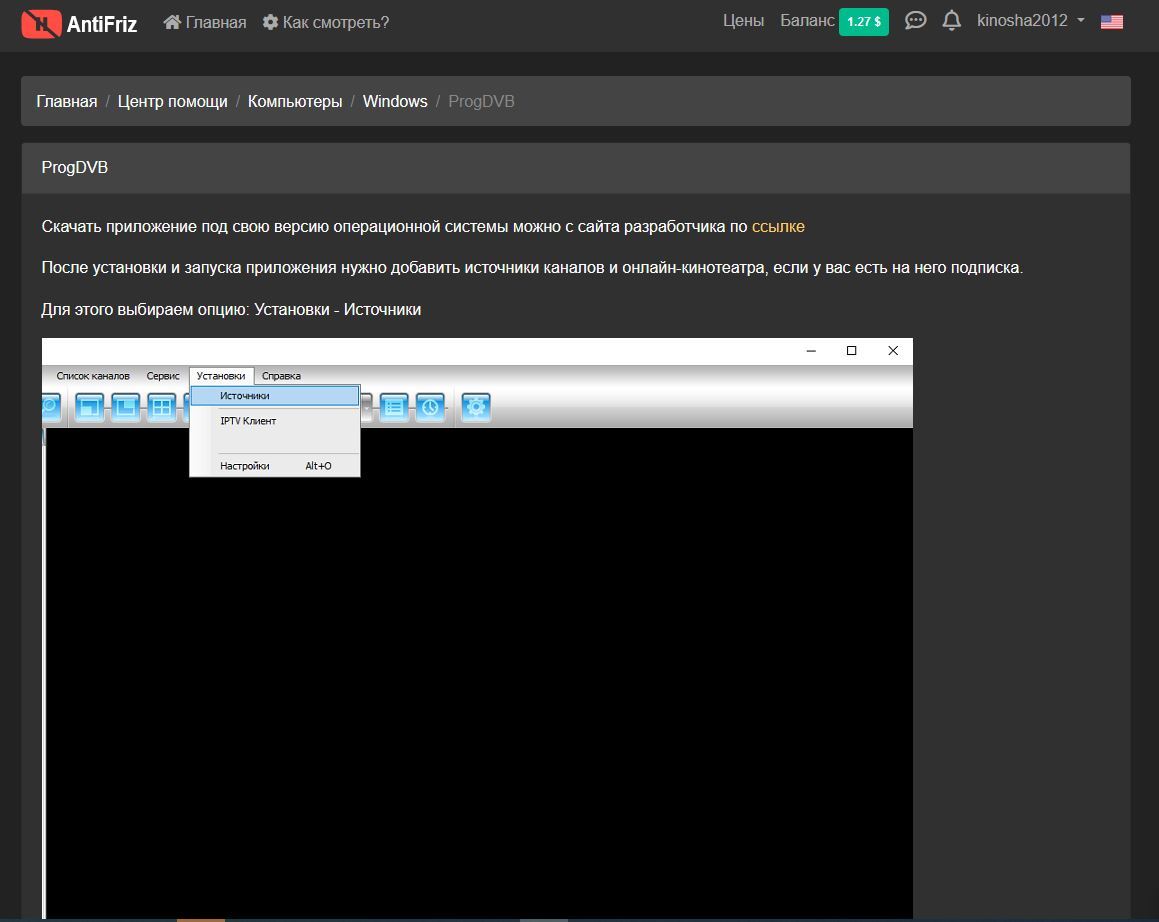Click the gear settings toolbar icon
1159x922 pixels.
pyautogui.click(x=476, y=407)
